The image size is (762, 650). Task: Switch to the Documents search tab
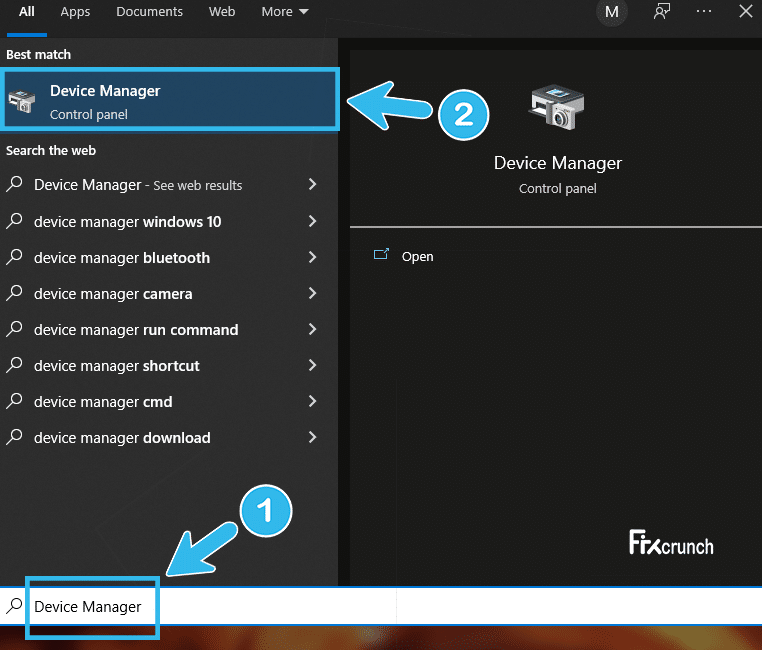[x=149, y=12]
